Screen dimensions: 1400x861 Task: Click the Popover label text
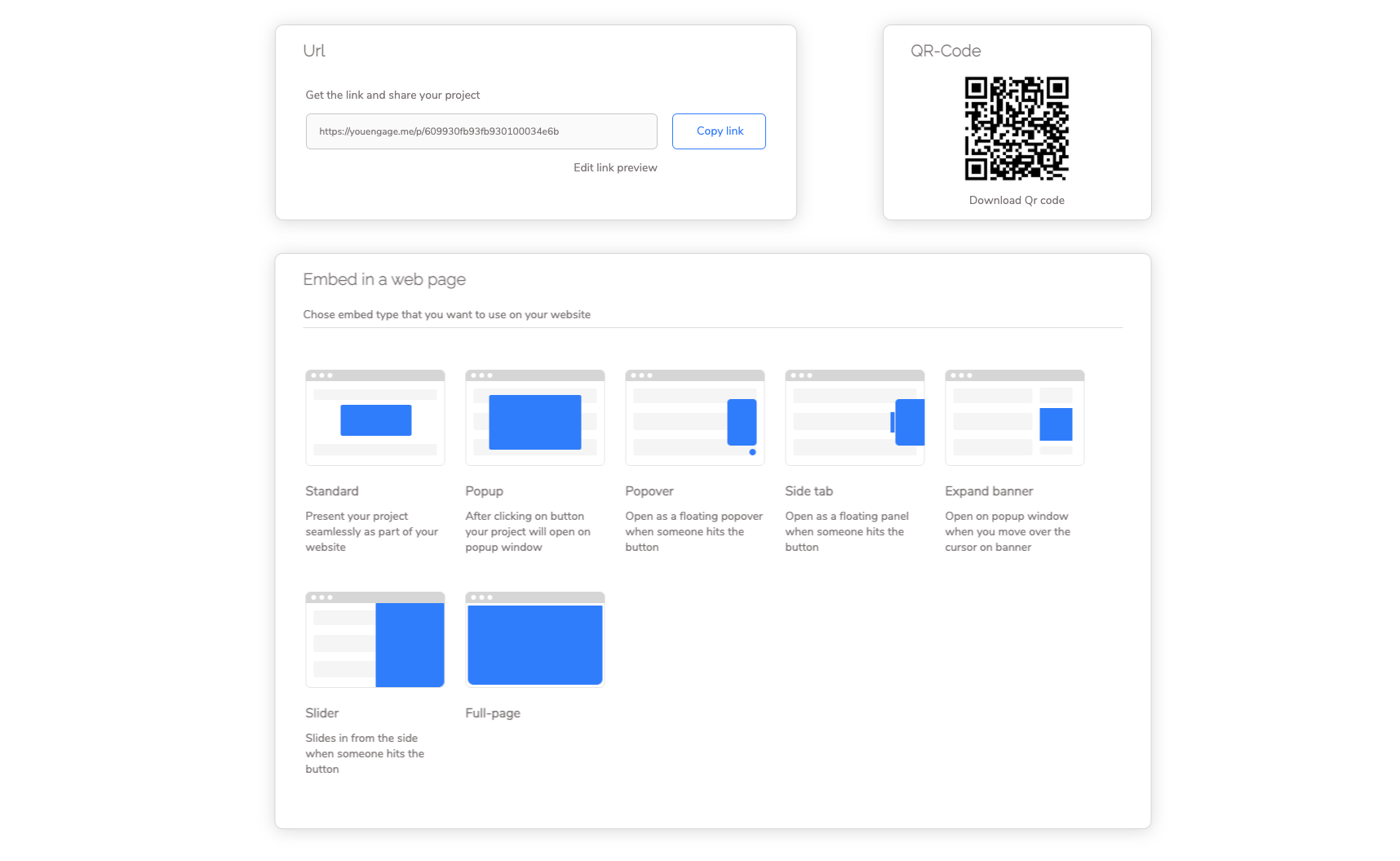649,491
